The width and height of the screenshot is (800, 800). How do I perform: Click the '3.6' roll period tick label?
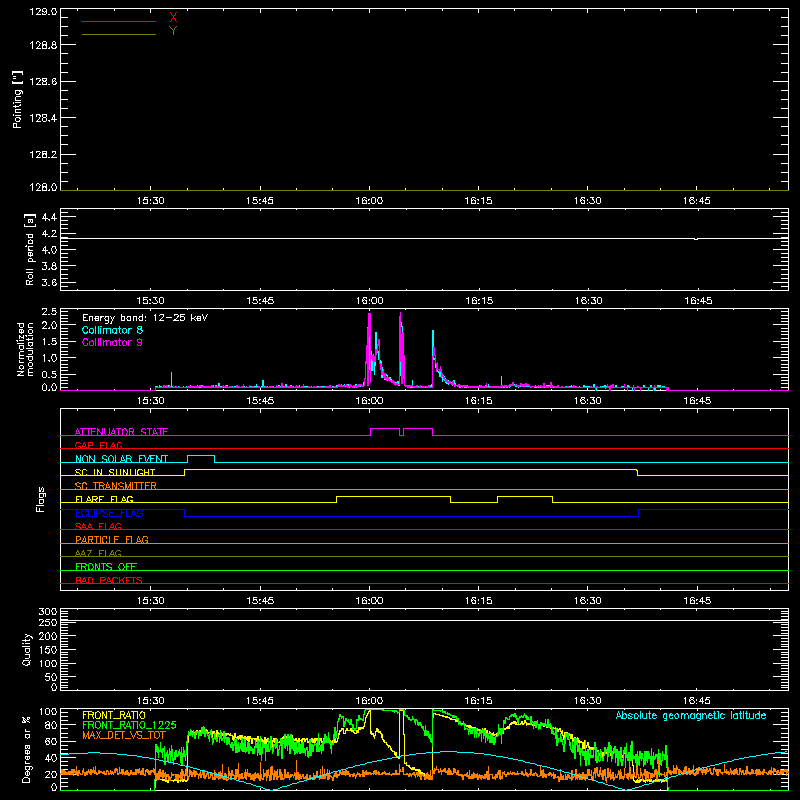click(x=49, y=282)
